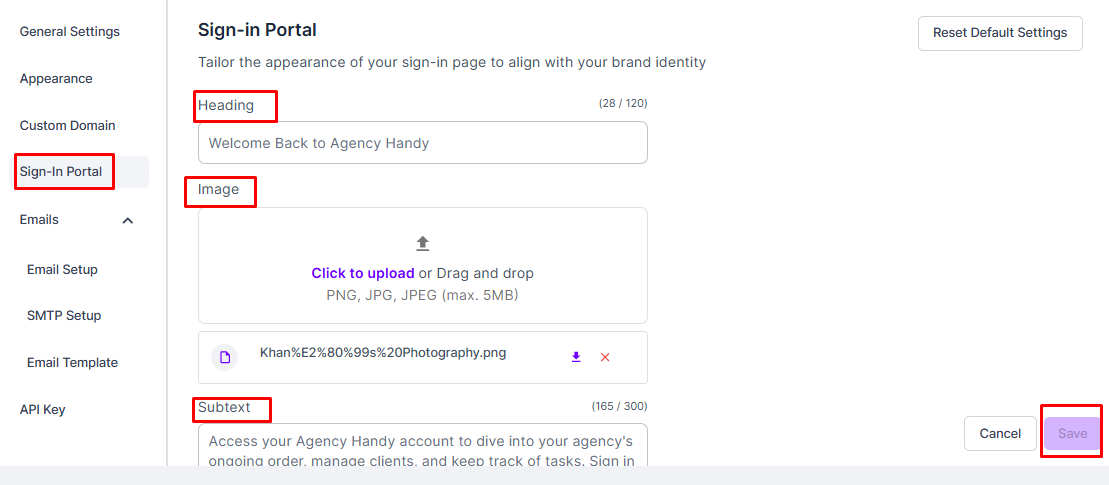Select Sign-In Portal in the sidebar
This screenshot has height=485, width=1109.
coord(62,172)
